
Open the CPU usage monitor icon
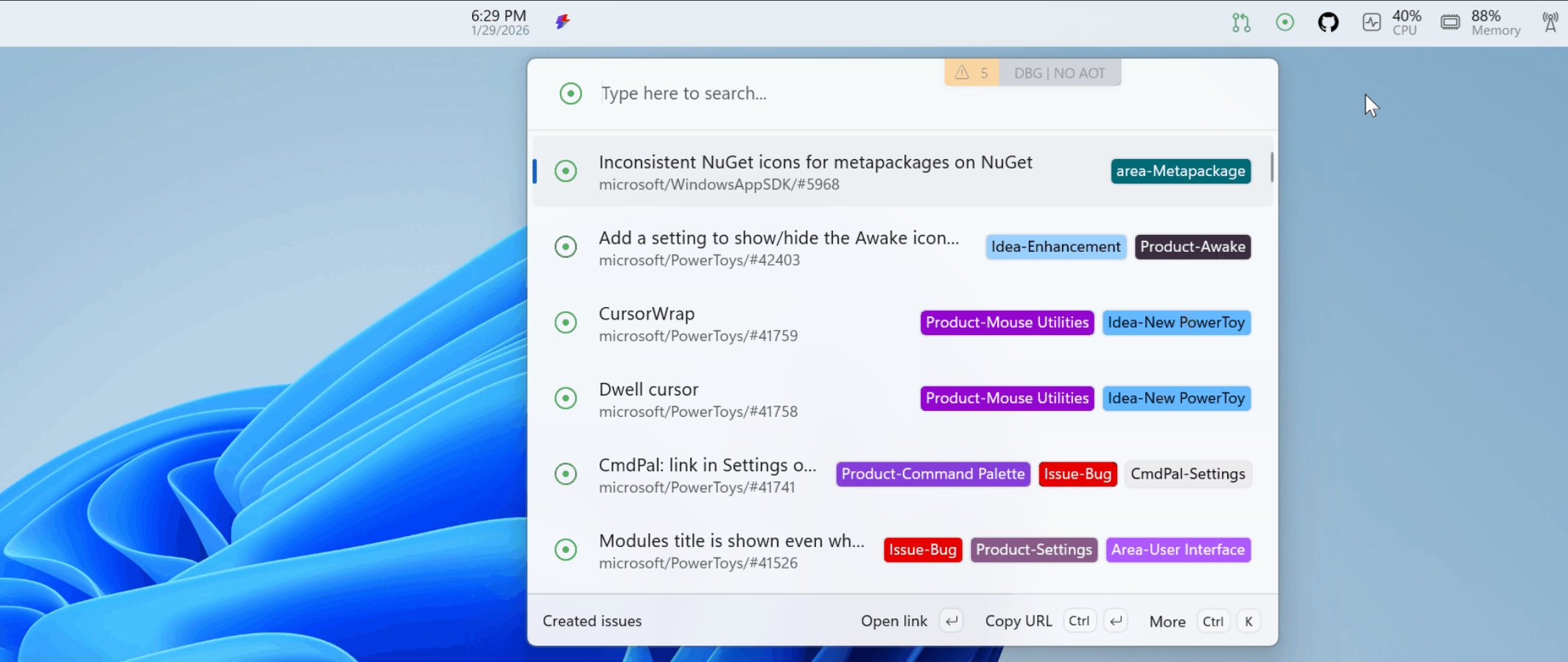pos(1371,23)
